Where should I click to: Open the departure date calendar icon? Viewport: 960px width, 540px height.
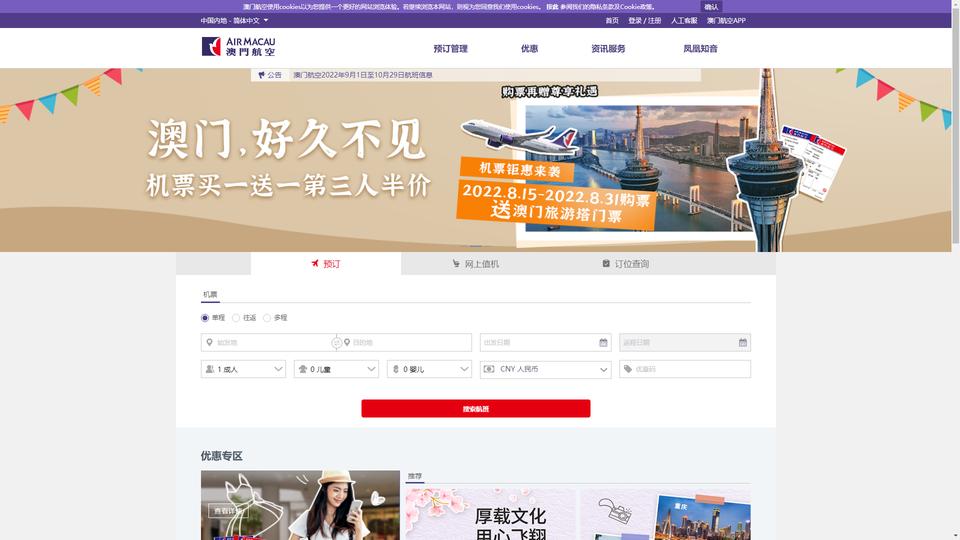point(603,343)
